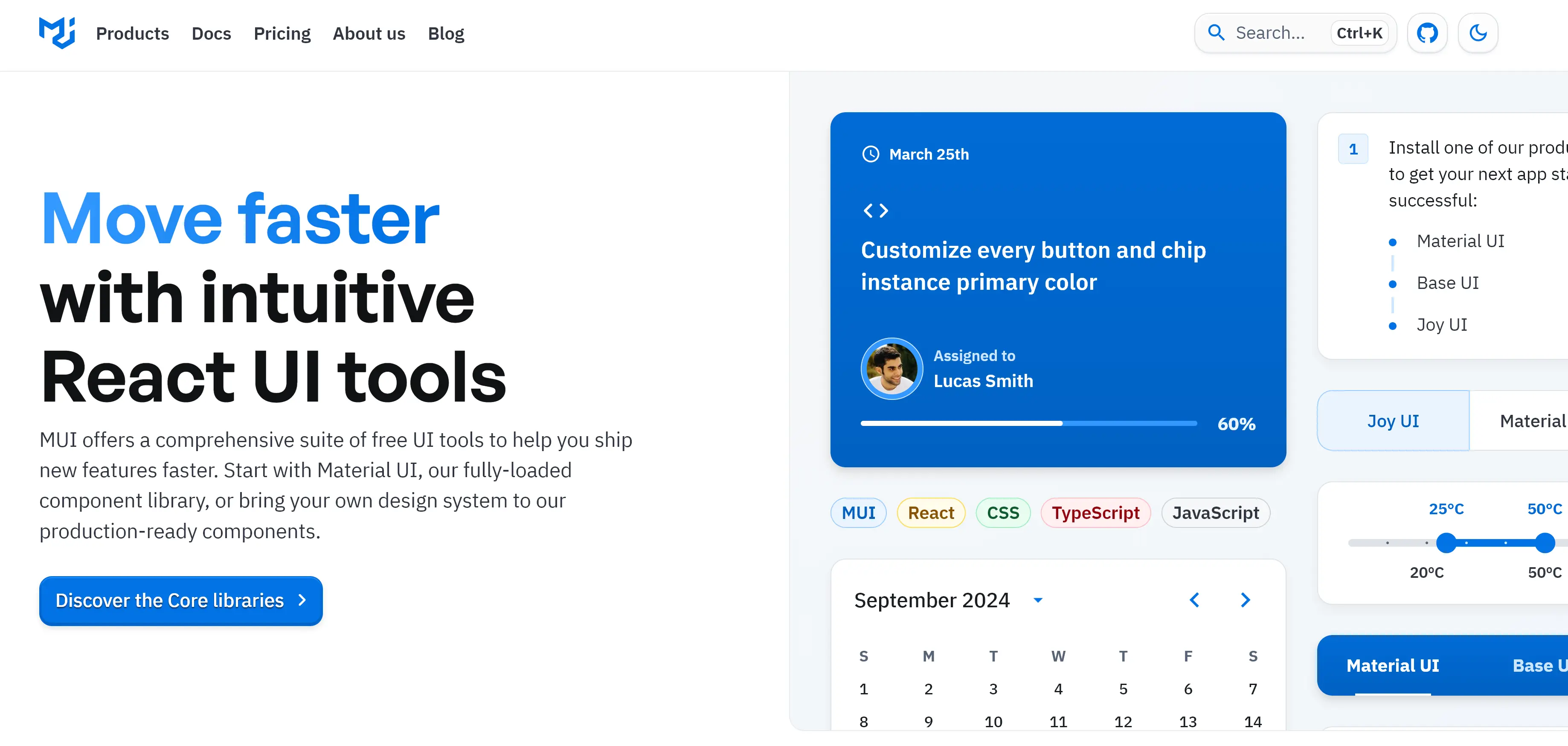The image size is (1568, 746).
Task: Click the 60% progress bar
Action: click(1029, 423)
